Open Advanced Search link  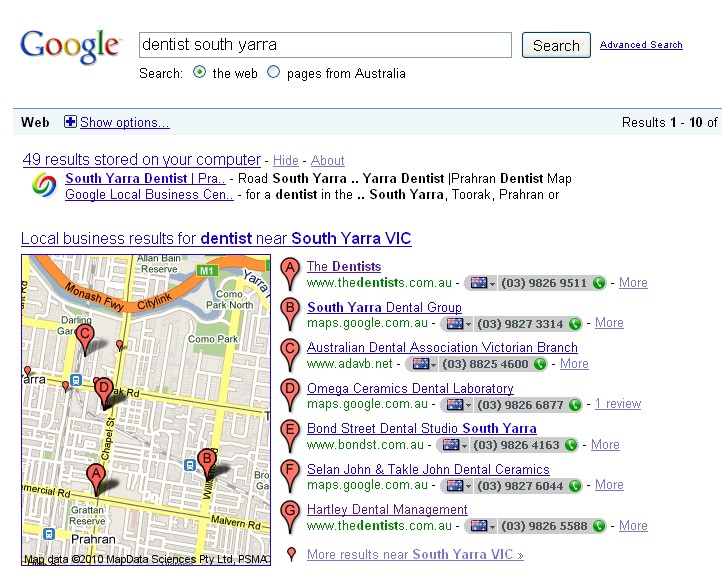[x=641, y=45]
